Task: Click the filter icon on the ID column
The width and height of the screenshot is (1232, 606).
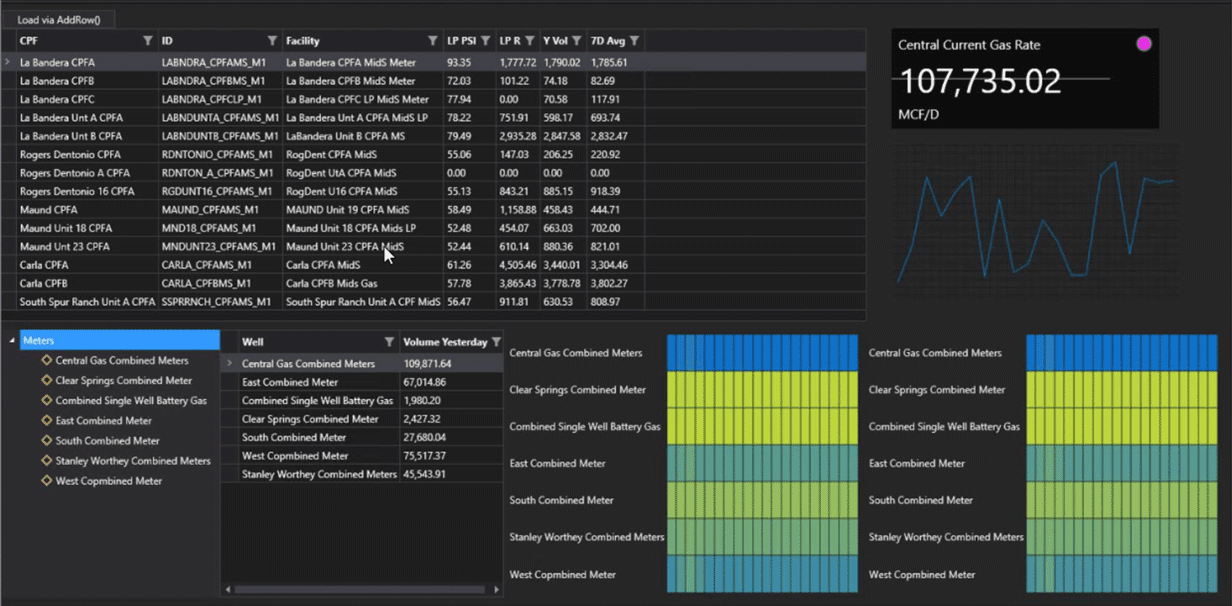Action: click(x=271, y=40)
